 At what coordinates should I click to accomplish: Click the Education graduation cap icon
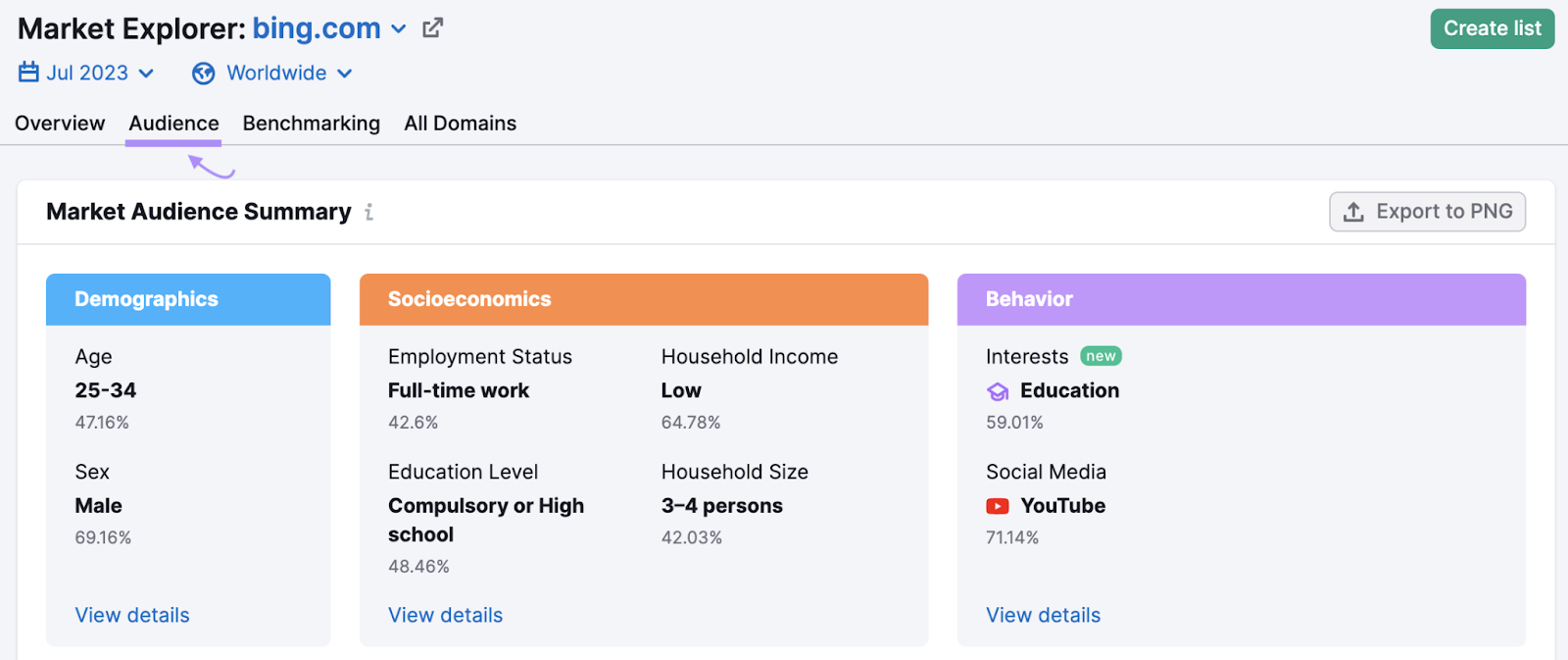998,391
